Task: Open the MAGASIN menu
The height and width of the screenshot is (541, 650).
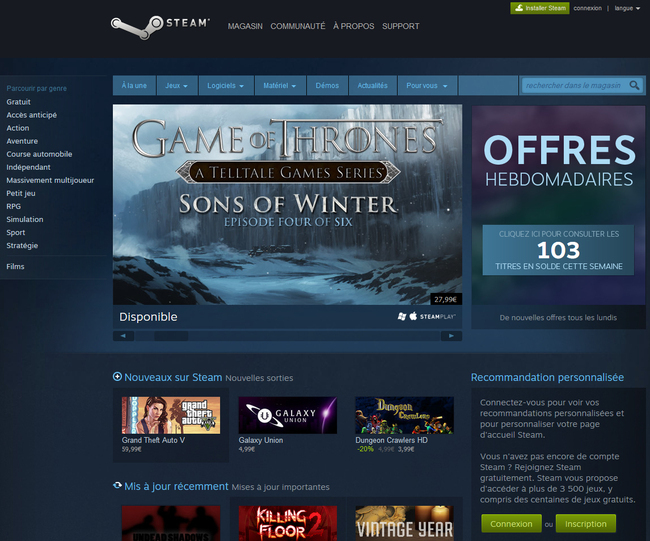Action: (x=245, y=26)
